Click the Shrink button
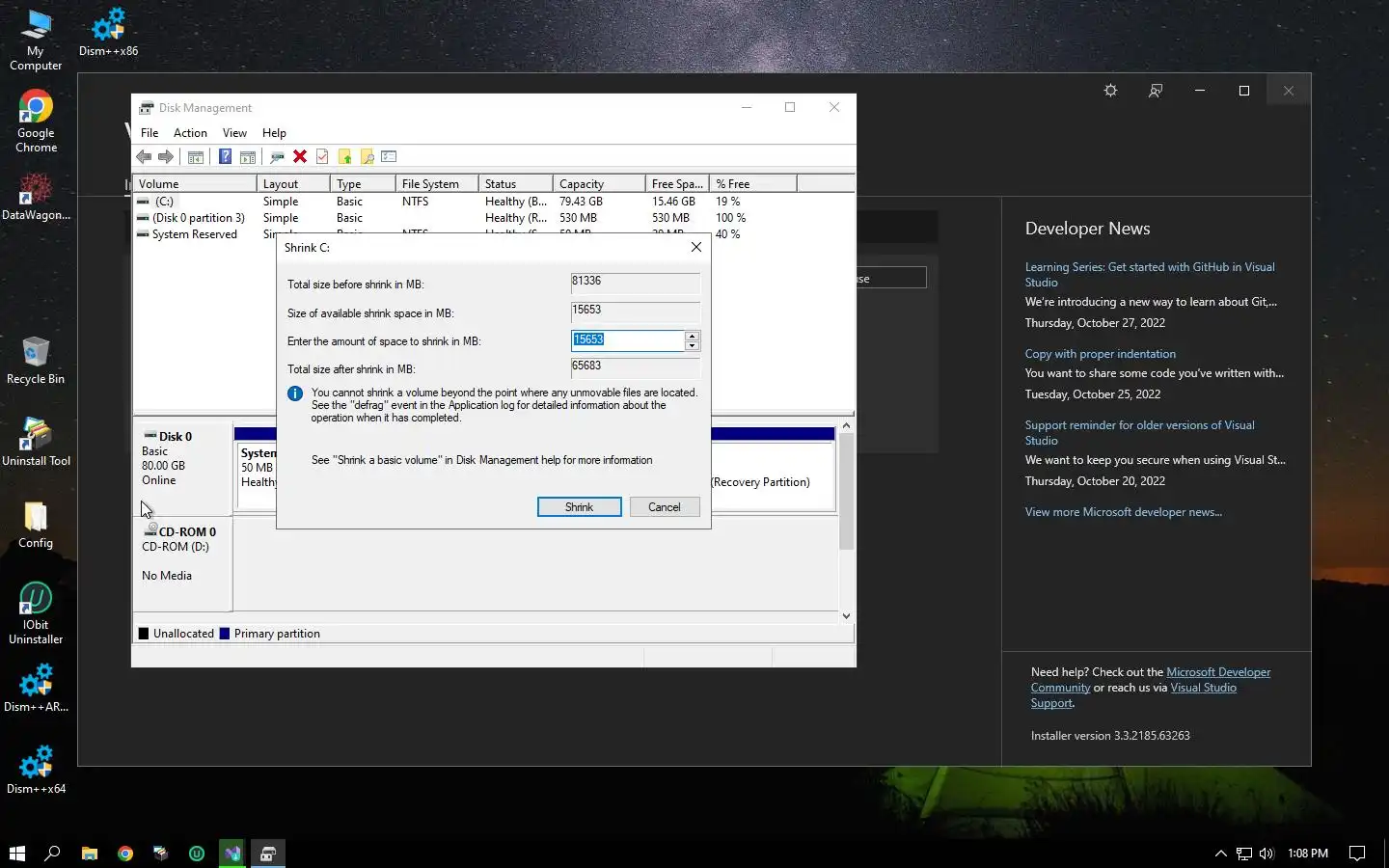 coord(579,507)
